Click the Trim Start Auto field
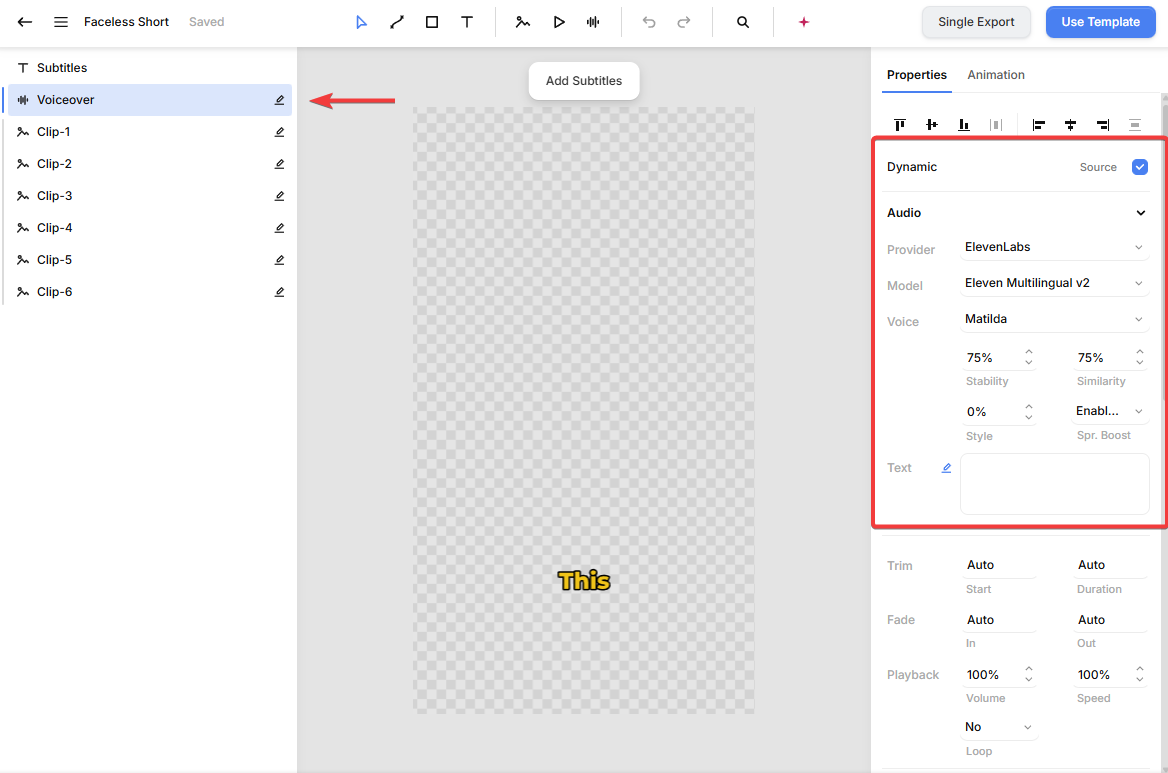Viewport: 1168px width, 773px height. click(999, 565)
